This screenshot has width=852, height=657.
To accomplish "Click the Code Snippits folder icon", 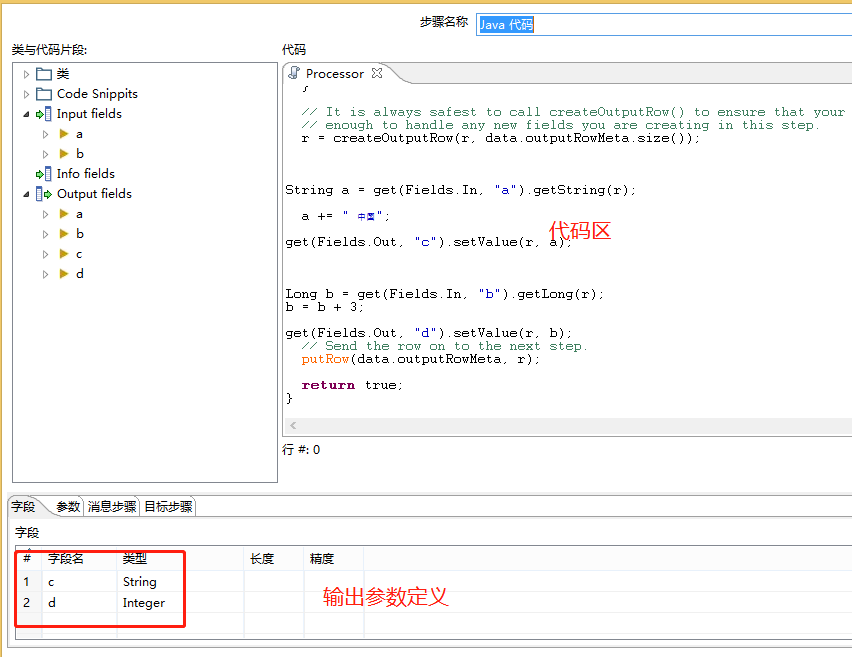I will click(x=44, y=94).
